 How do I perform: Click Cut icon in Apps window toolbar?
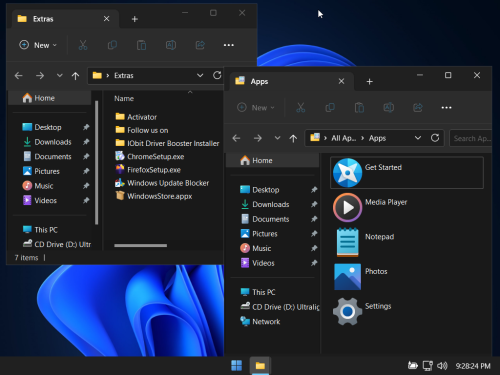pyautogui.click(x=301, y=108)
